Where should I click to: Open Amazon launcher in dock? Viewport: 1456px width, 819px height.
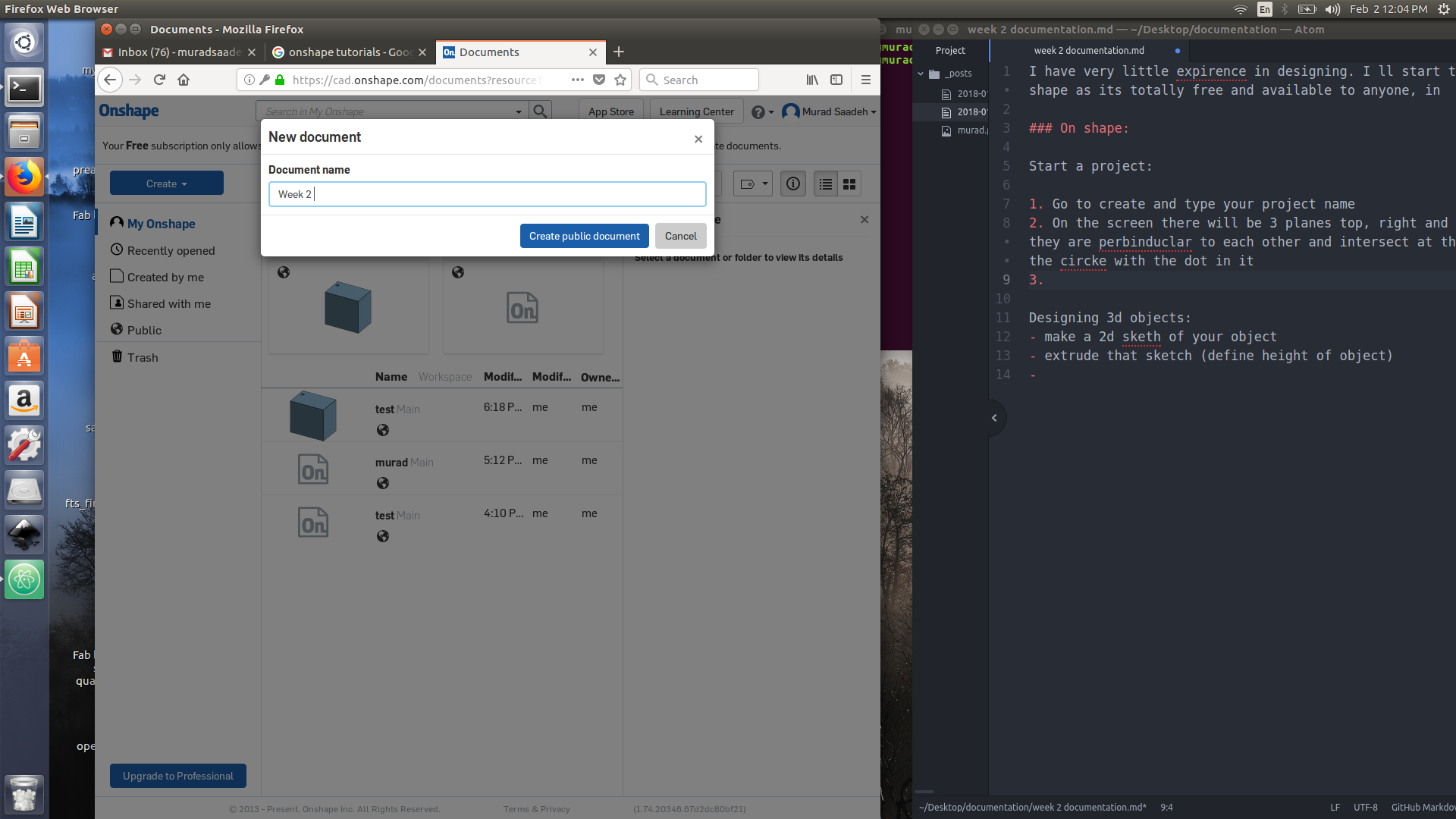point(24,400)
